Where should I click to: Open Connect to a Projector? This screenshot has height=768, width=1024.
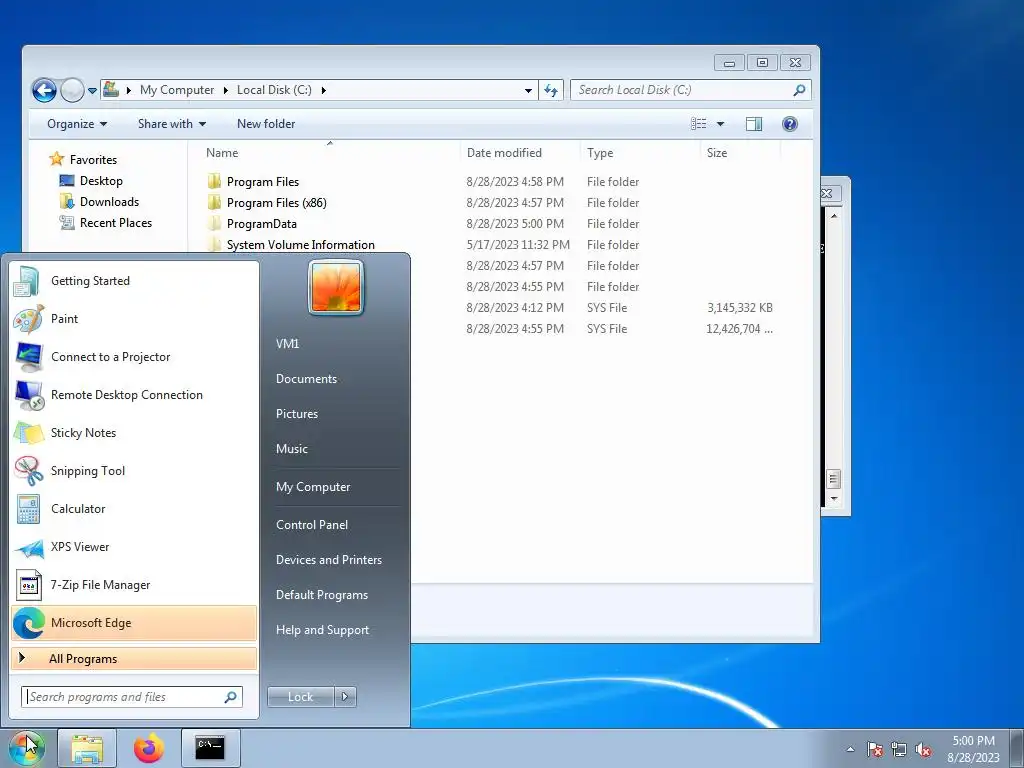134,357
